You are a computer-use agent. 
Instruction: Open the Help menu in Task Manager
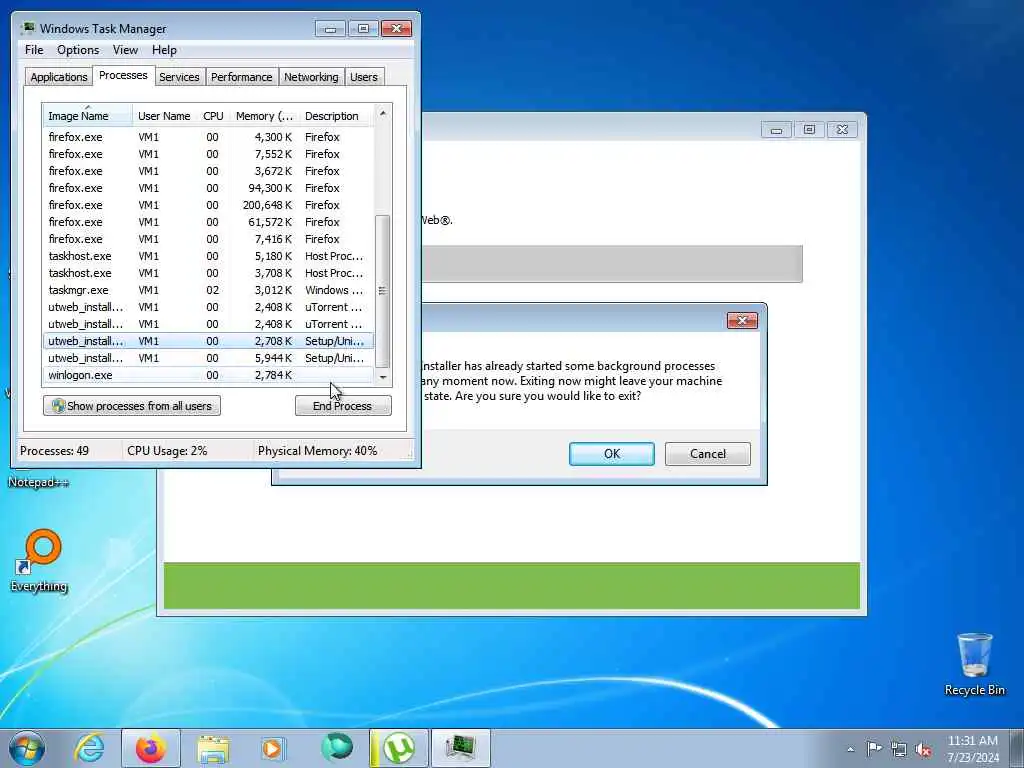tap(164, 50)
